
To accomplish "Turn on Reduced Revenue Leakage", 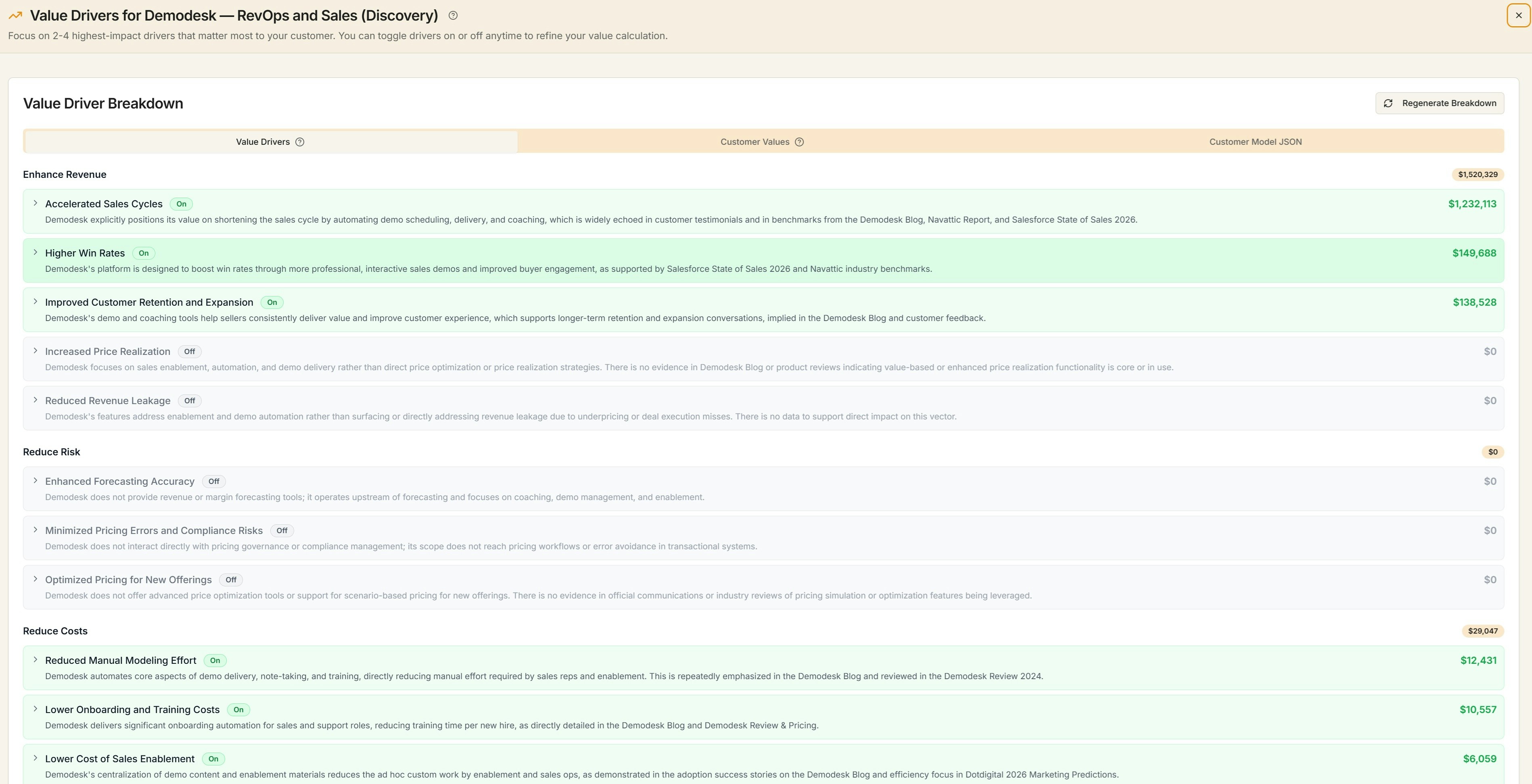I will [189, 400].
